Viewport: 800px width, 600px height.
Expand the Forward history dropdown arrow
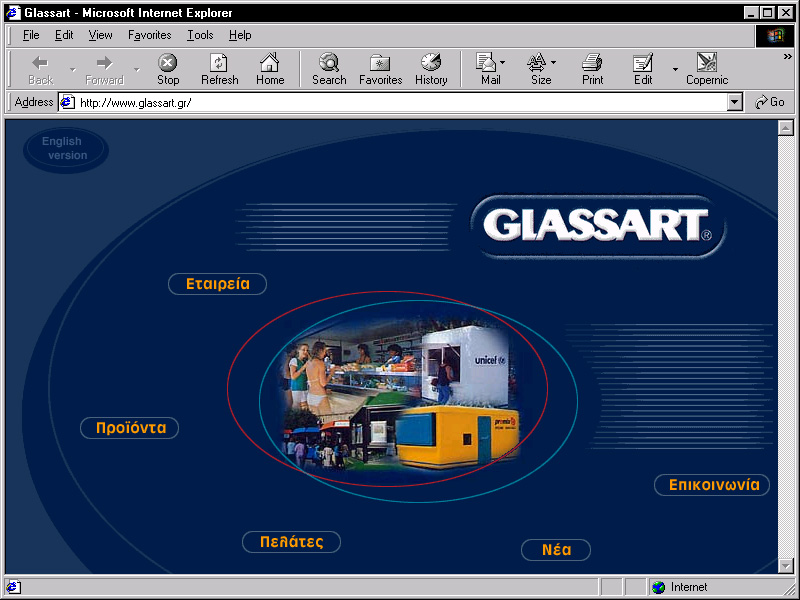coord(137,69)
